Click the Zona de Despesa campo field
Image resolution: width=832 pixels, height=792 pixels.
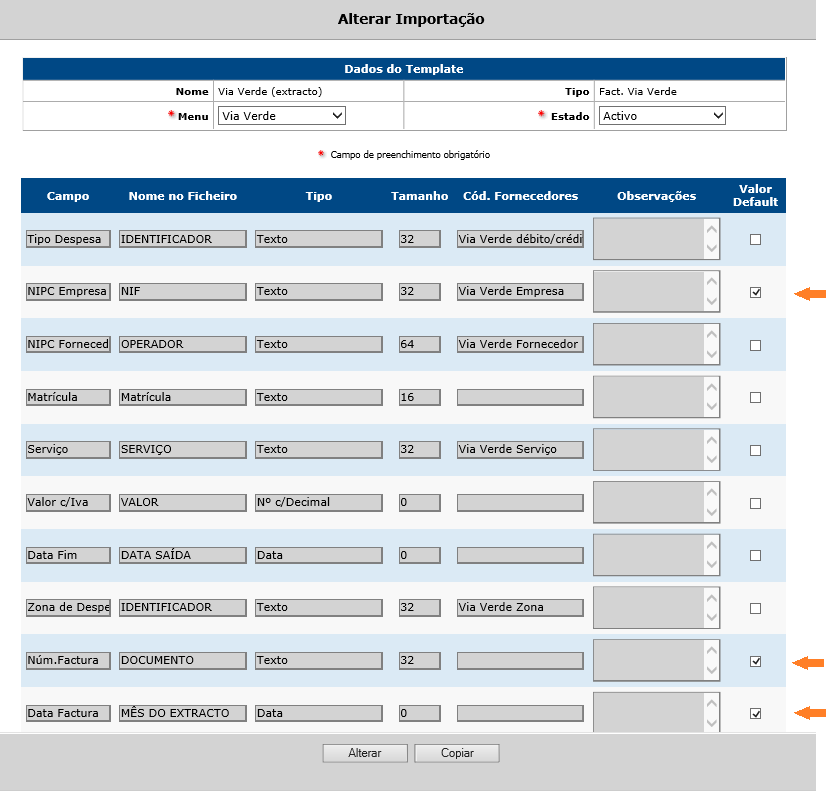[68, 607]
